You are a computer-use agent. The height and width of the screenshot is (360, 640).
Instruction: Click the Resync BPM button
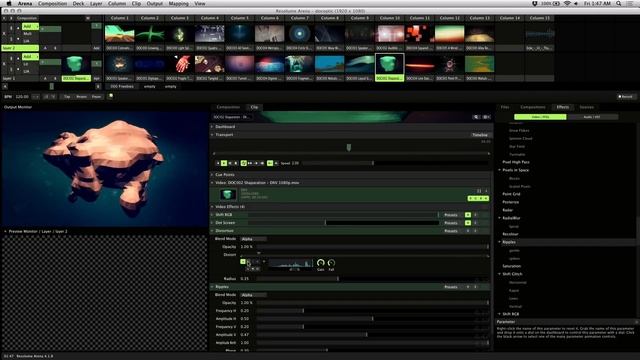pyautogui.click(x=82, y=97)
